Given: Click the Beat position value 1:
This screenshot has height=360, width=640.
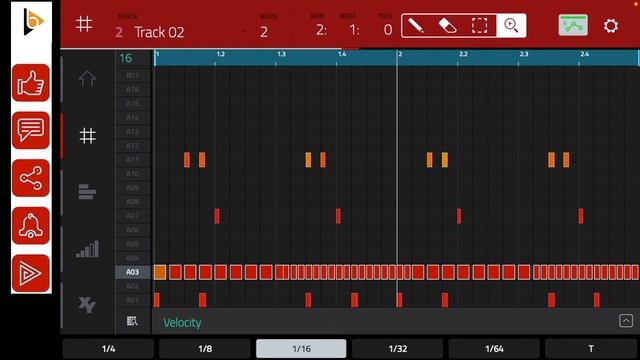Looking at the screenshot, I should click(x=354, y=30).
